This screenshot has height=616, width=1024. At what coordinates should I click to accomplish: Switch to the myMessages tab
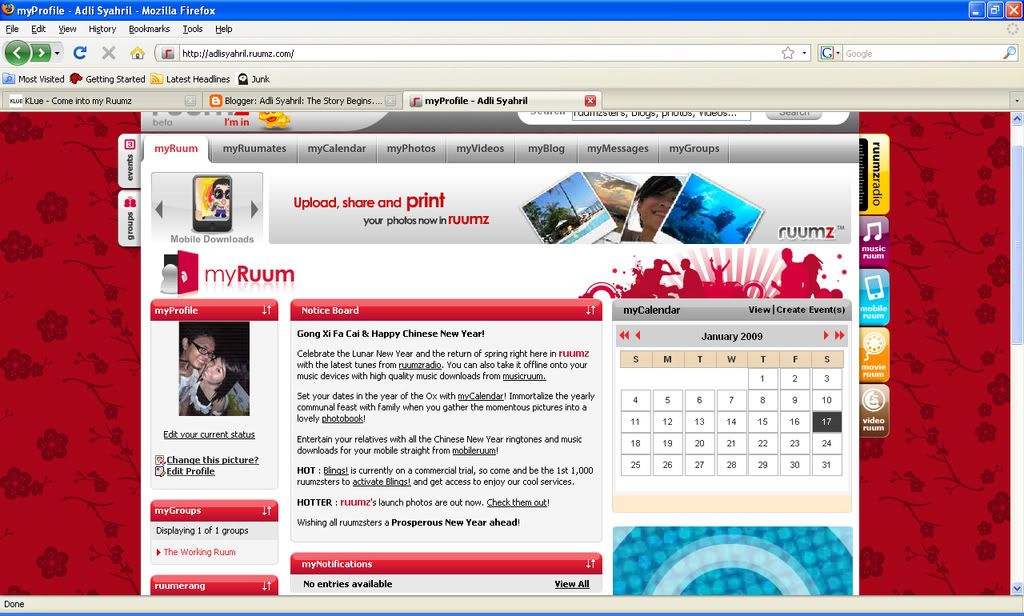point(617,148)
